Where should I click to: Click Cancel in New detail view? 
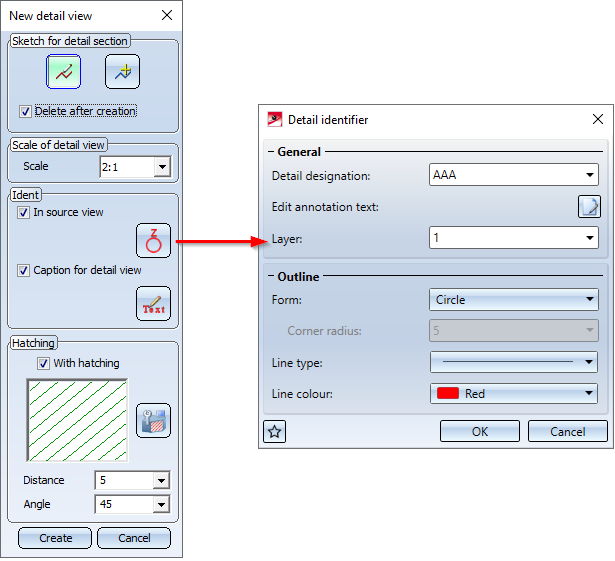point(134,538)
